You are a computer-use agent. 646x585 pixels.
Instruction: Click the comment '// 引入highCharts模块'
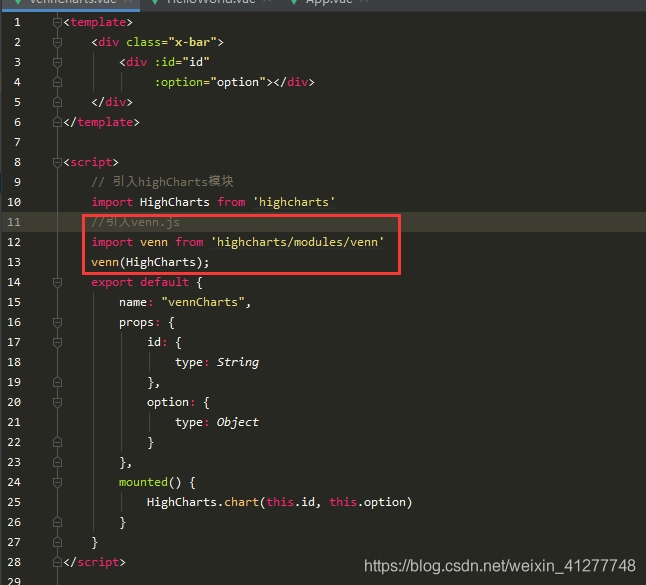pyautogui.click(x=162, y=182)
